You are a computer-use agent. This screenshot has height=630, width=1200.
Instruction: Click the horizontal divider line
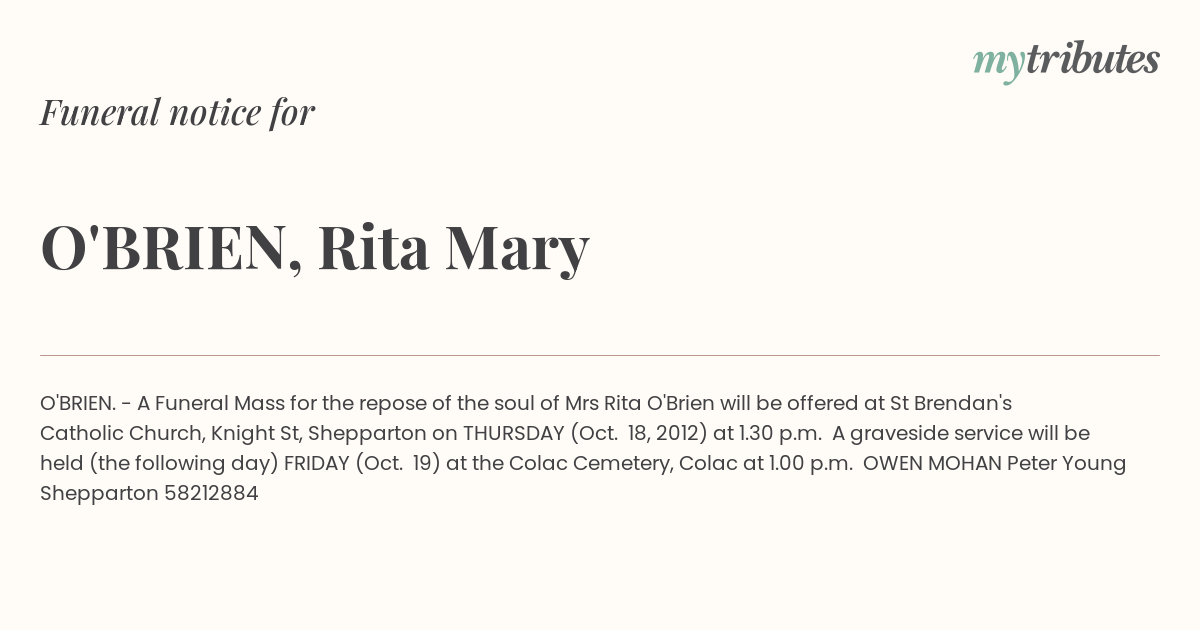tap(600, 355)
